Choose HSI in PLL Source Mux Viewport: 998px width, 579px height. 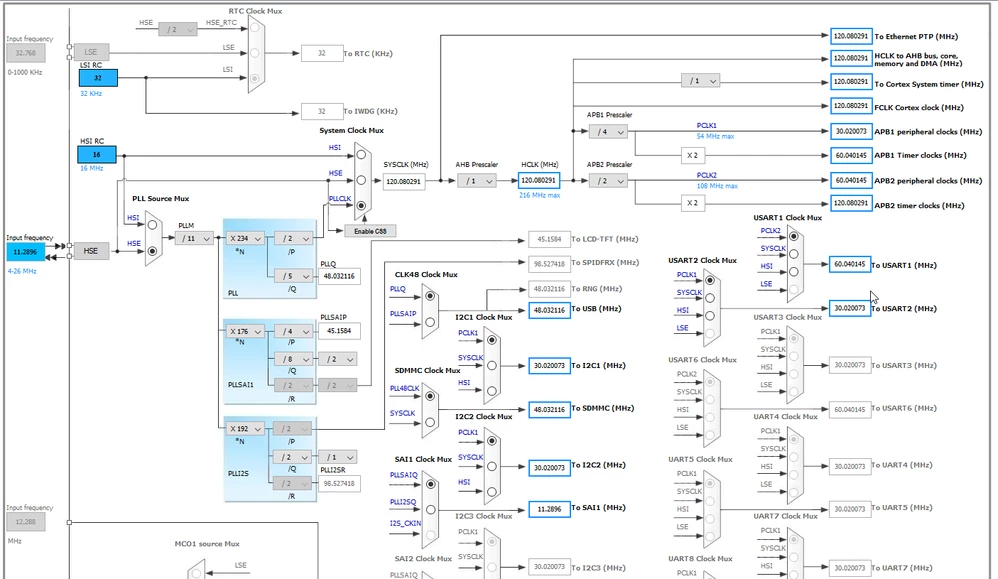152,225
